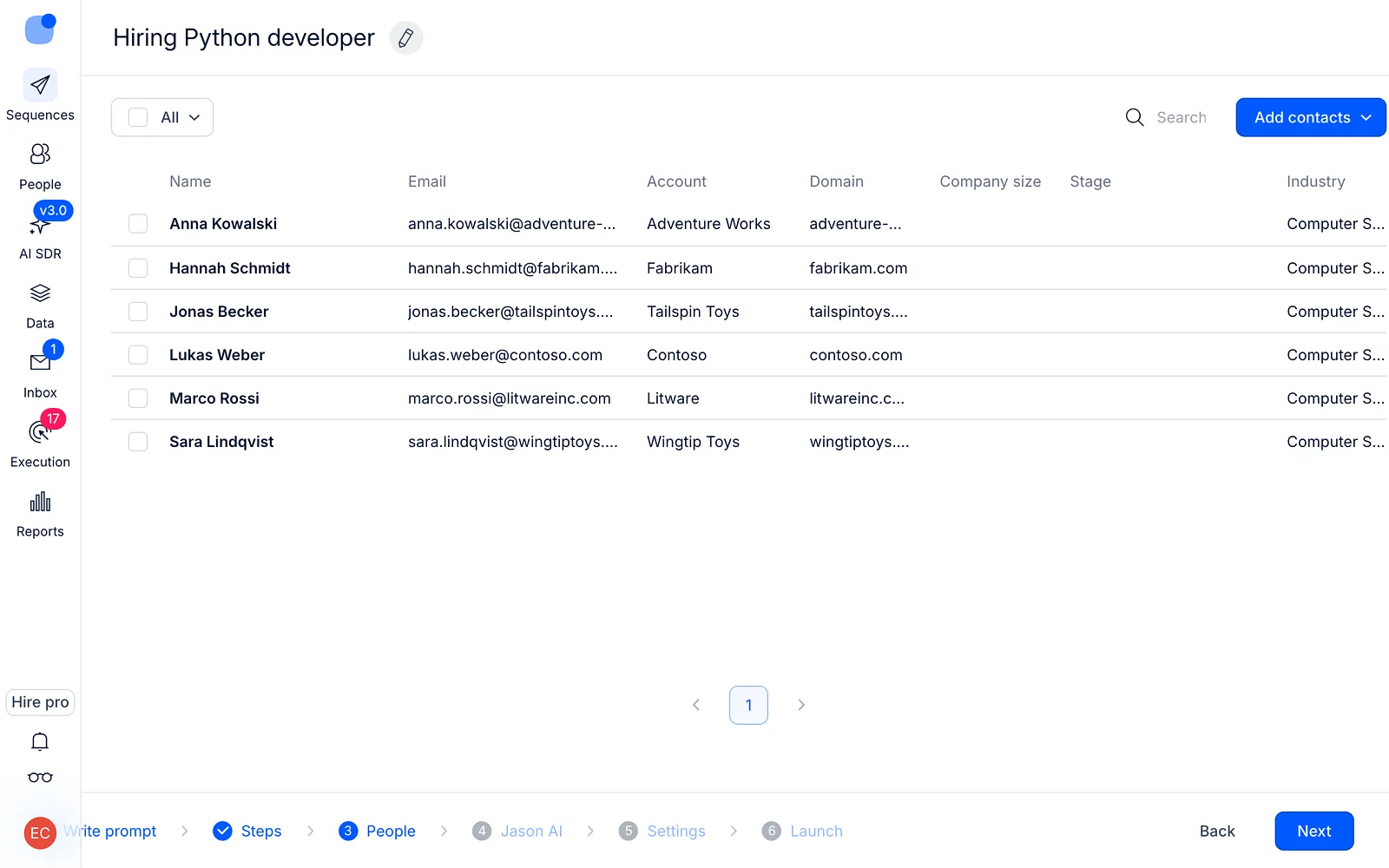Click the Back button
This screenshot has width=1389, height=868.
tap(1217, 831)
